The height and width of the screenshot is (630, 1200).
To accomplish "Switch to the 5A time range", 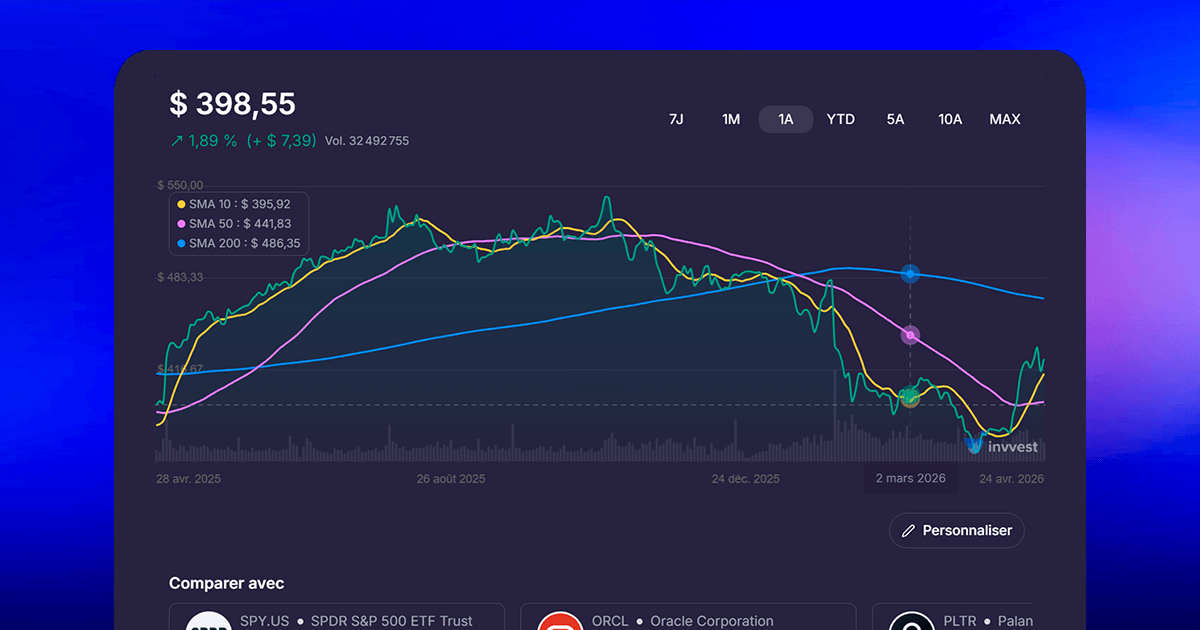I will [x=895, y=119].
